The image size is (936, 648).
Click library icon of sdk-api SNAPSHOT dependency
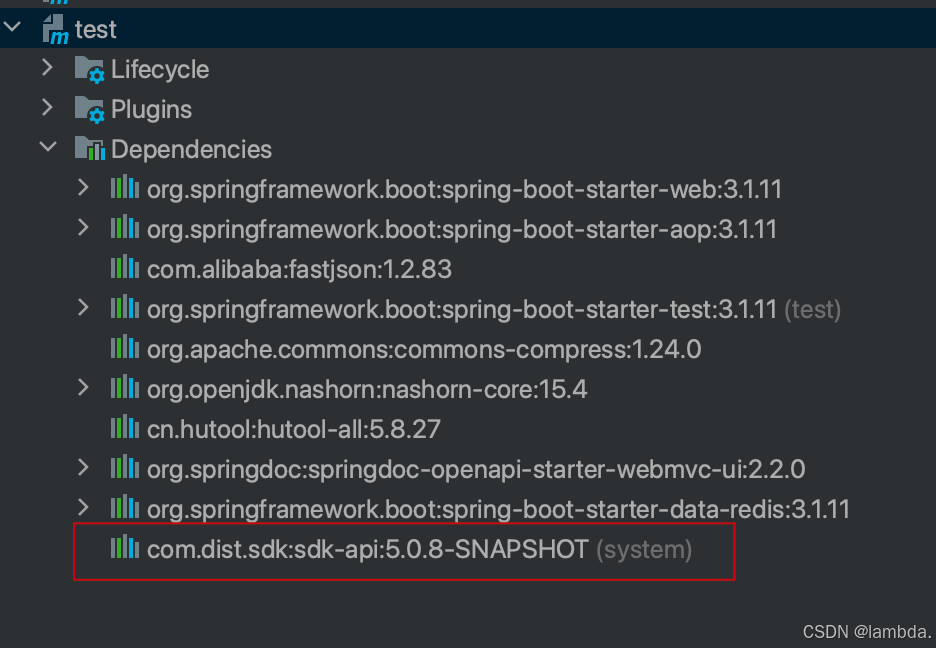point(125,548)
